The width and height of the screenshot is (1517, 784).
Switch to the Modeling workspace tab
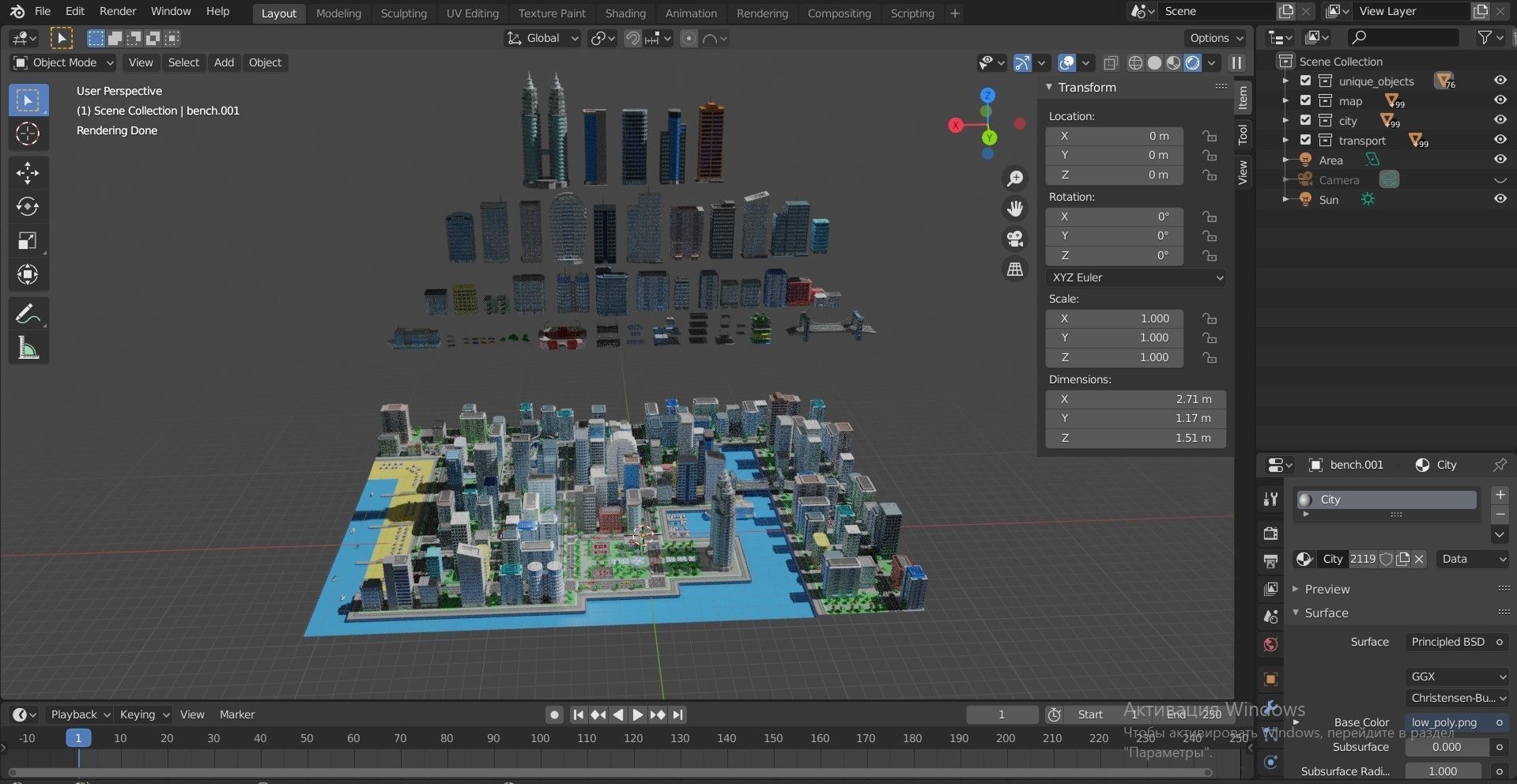tap(338, 13)
